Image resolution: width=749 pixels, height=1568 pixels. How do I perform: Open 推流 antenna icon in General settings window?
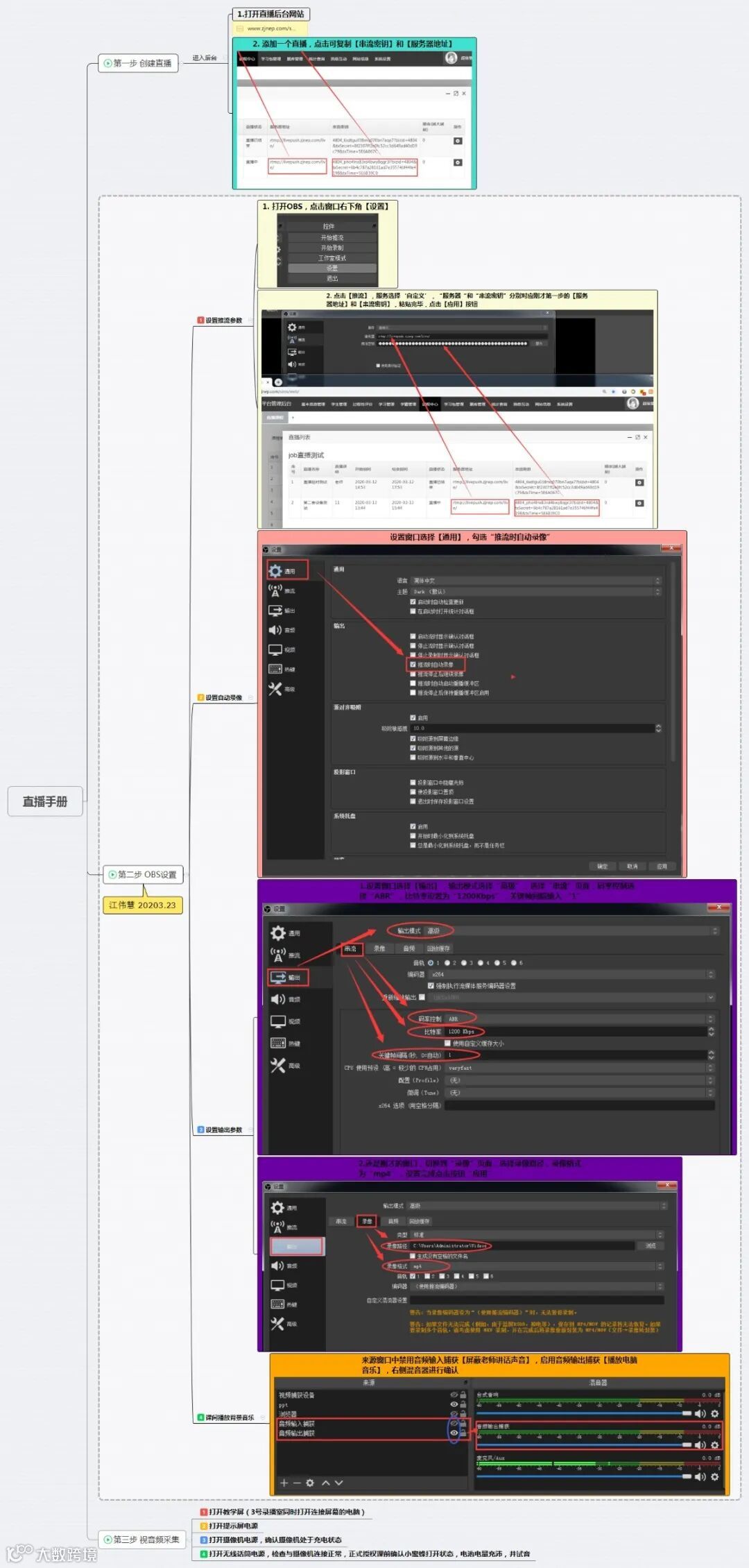[x=275, y=590]
